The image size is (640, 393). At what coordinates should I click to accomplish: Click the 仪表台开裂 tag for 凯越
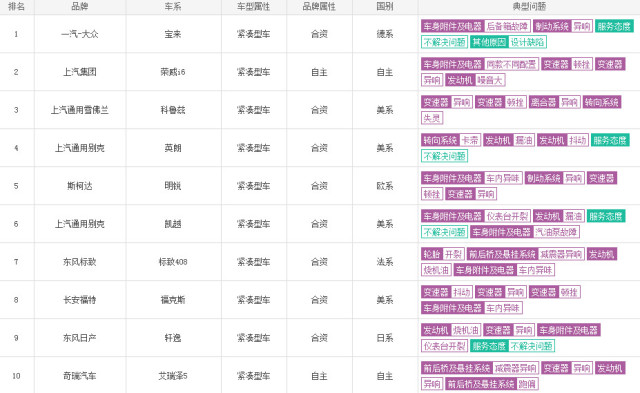[507, 216]
